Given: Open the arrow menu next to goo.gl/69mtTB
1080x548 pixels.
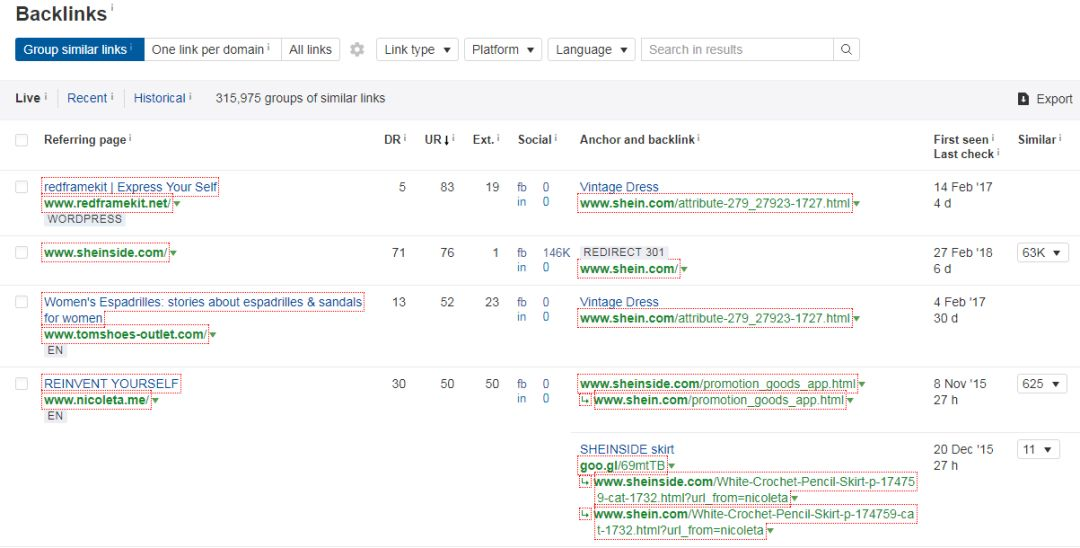Looking at the screenshot, I should (x=672, y=467).
